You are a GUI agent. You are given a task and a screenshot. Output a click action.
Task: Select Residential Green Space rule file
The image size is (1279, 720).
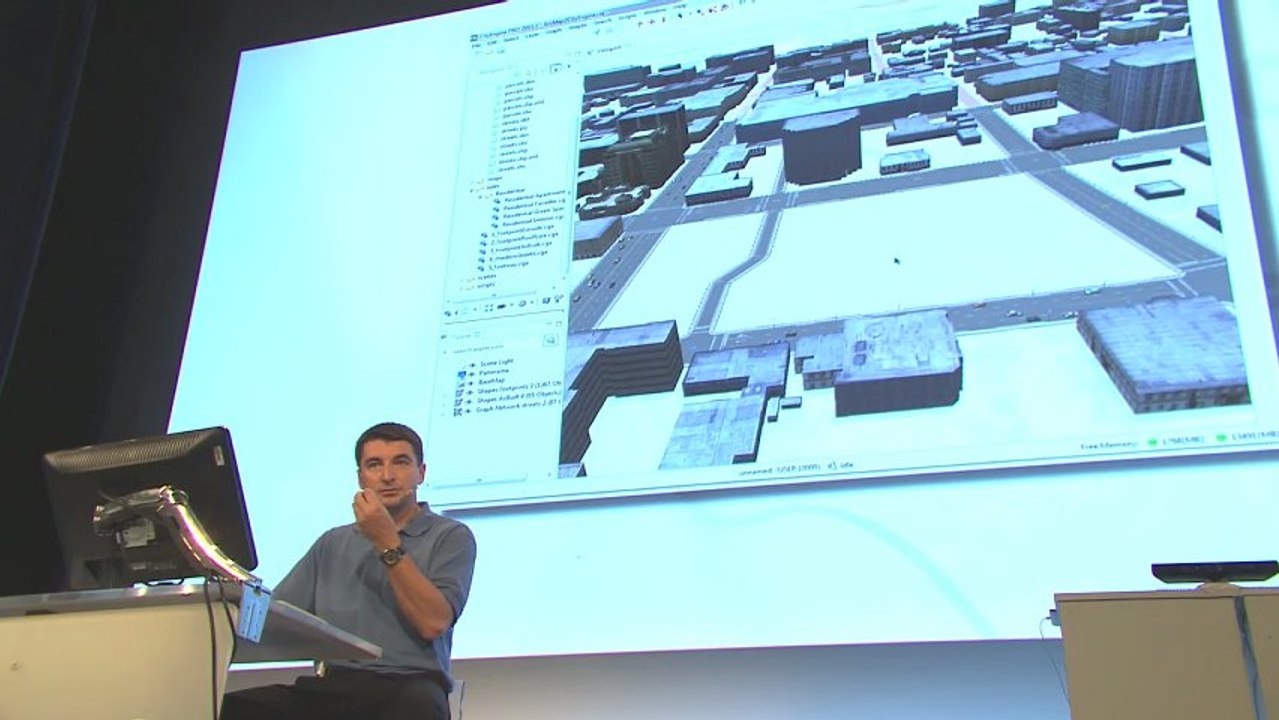coord(533,212)
